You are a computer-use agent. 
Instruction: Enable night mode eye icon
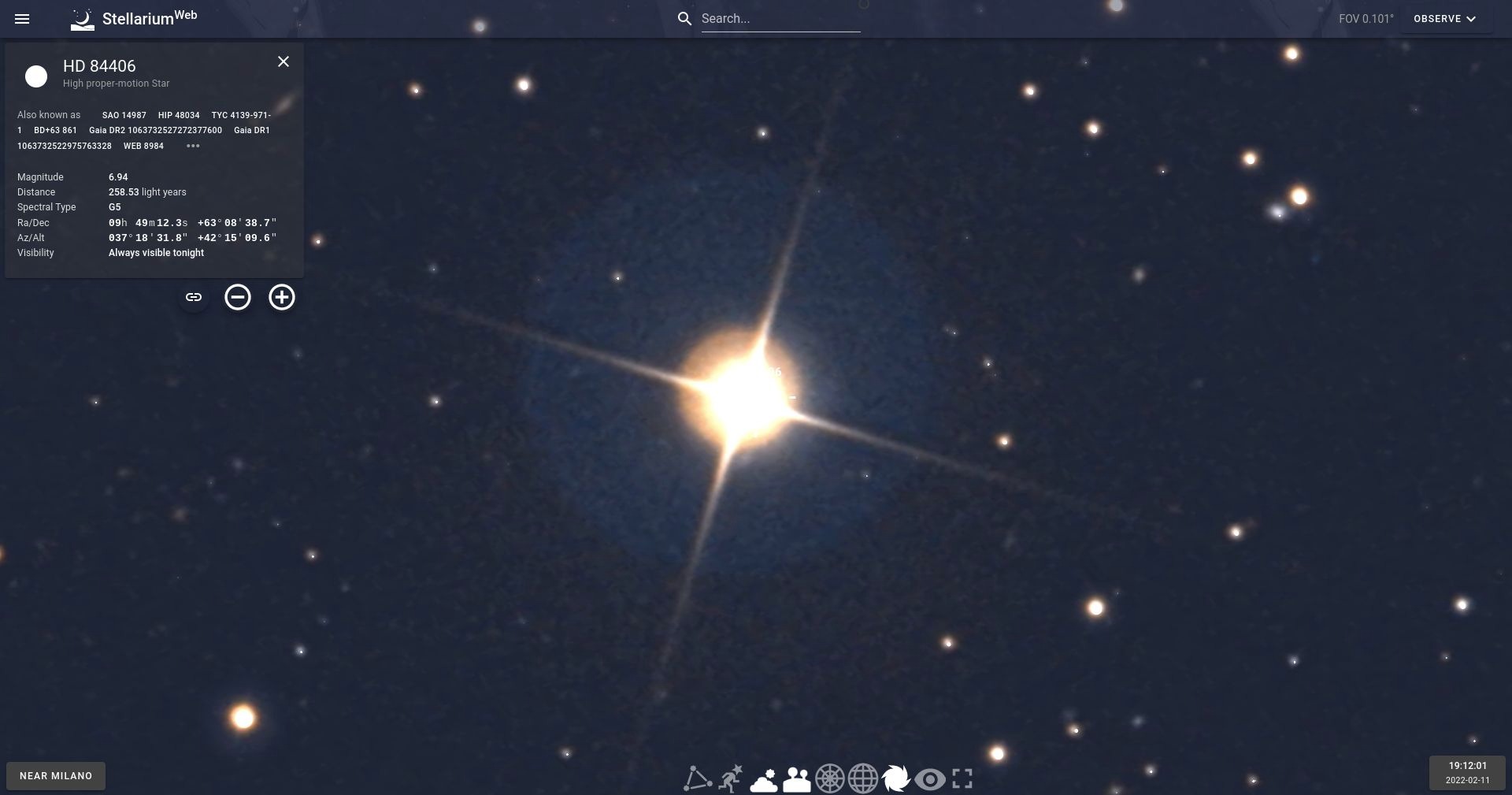929,779
